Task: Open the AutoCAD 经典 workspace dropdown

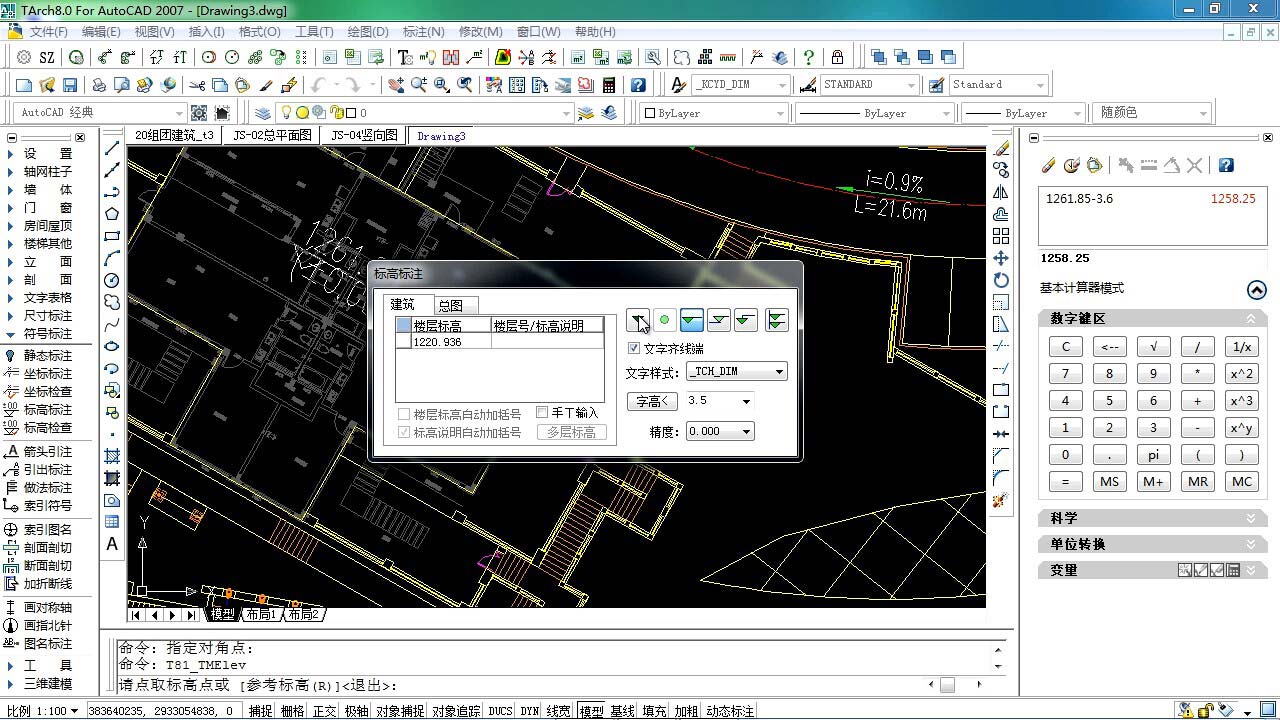Action: click(x=100, y=113)
